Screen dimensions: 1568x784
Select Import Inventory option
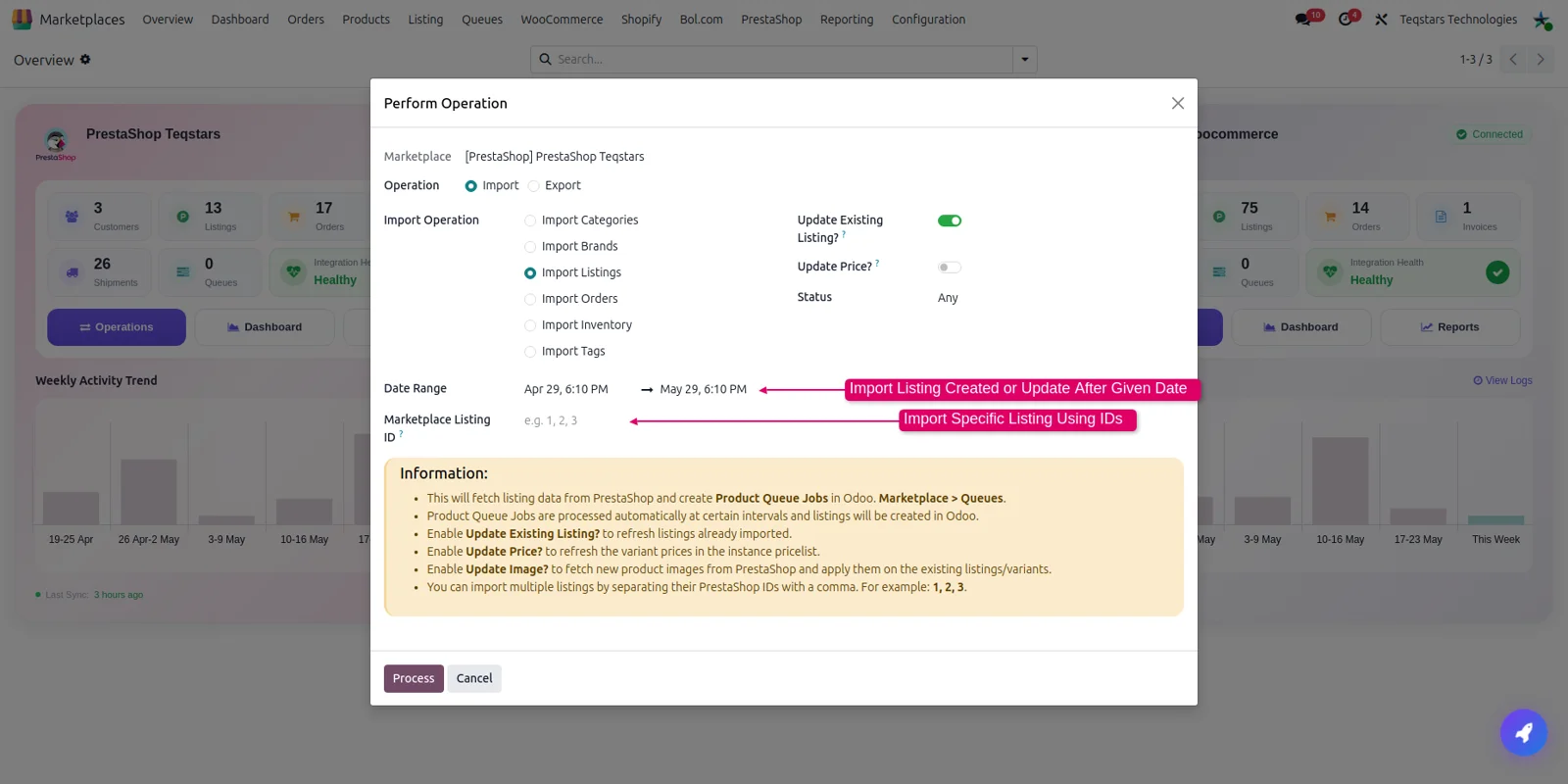click(530, 325)
